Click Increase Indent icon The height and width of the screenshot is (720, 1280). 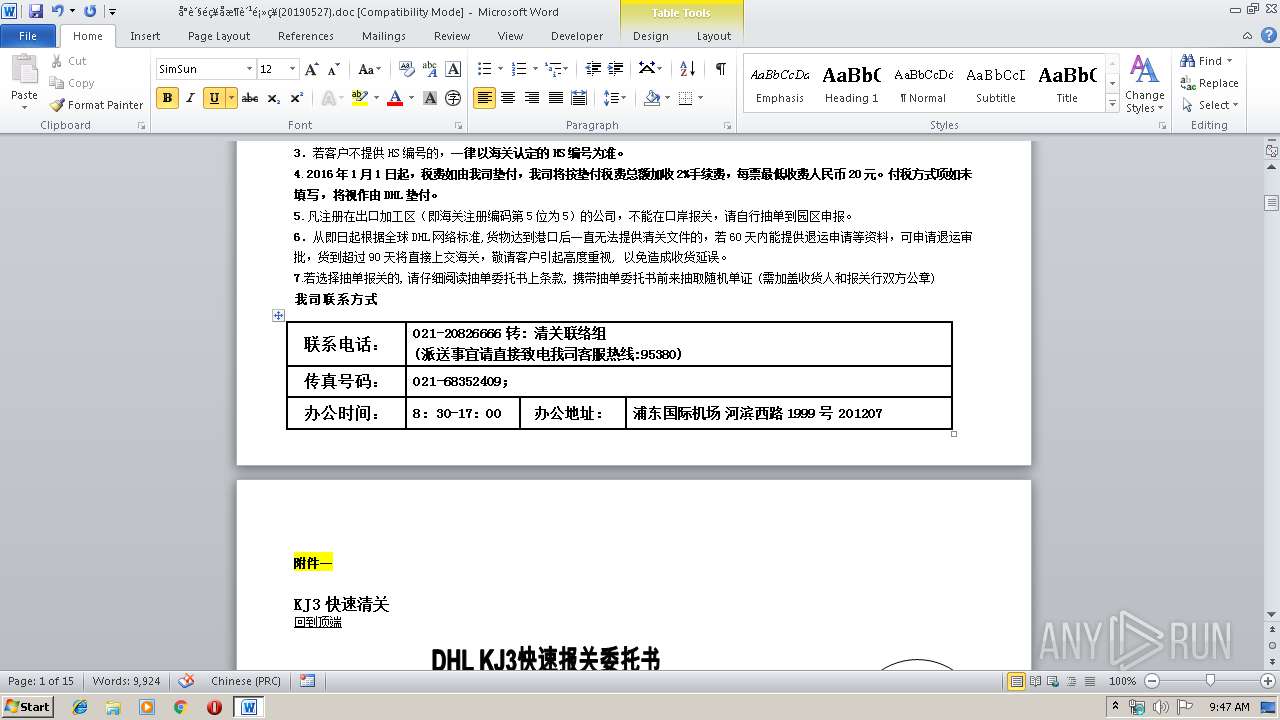tap(616, 69)
